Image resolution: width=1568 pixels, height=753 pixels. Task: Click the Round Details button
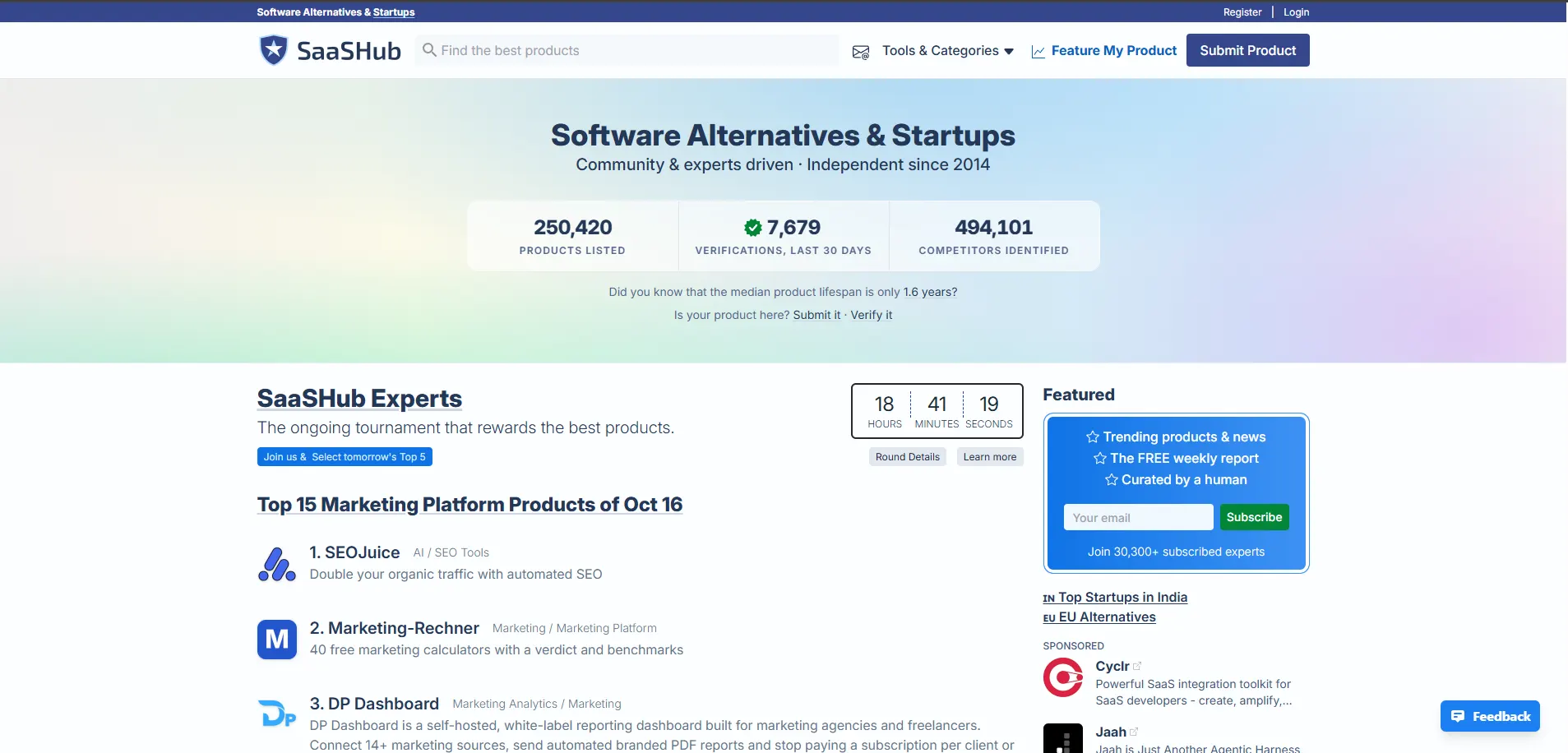(x=907, y=457)
